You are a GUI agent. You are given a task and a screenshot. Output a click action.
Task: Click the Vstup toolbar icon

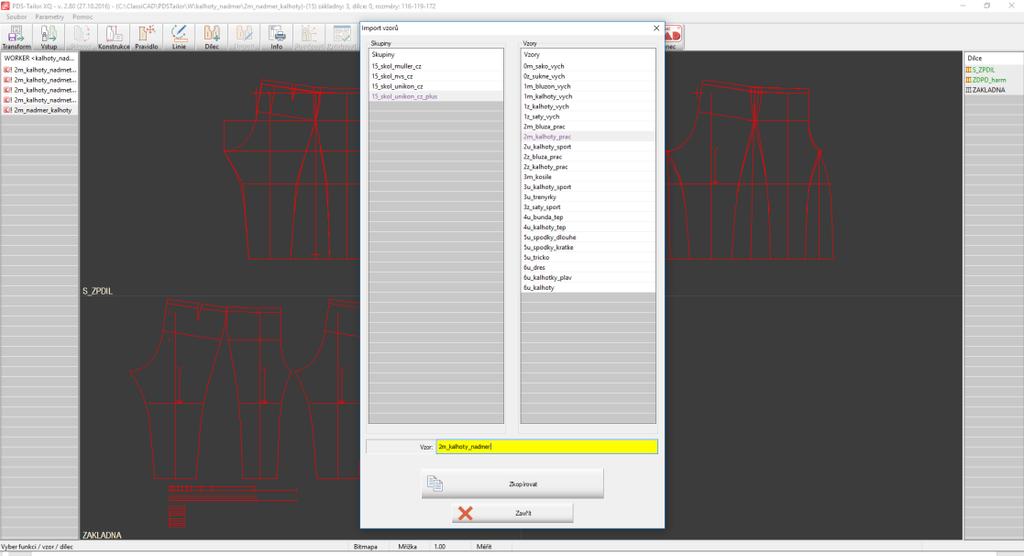pyautogui.click(x=48, y=37)
